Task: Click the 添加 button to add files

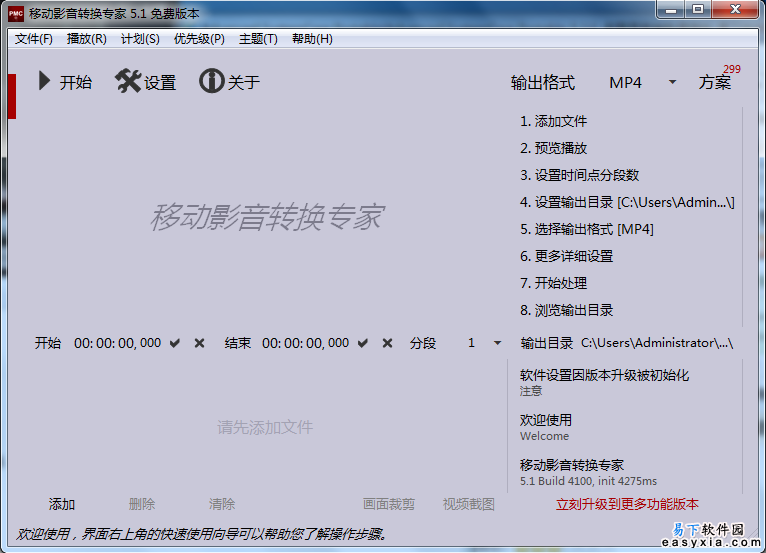Action: [62, 504]
